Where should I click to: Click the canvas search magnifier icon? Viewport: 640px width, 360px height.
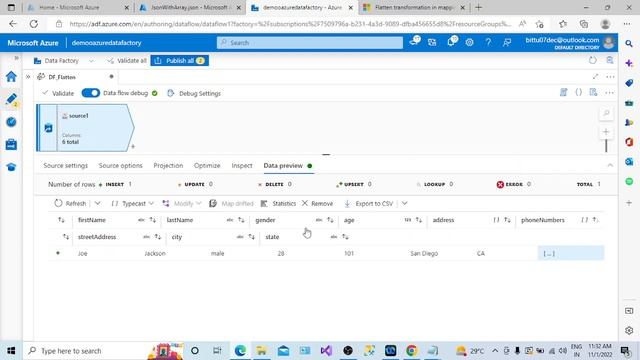coord(606,113)
